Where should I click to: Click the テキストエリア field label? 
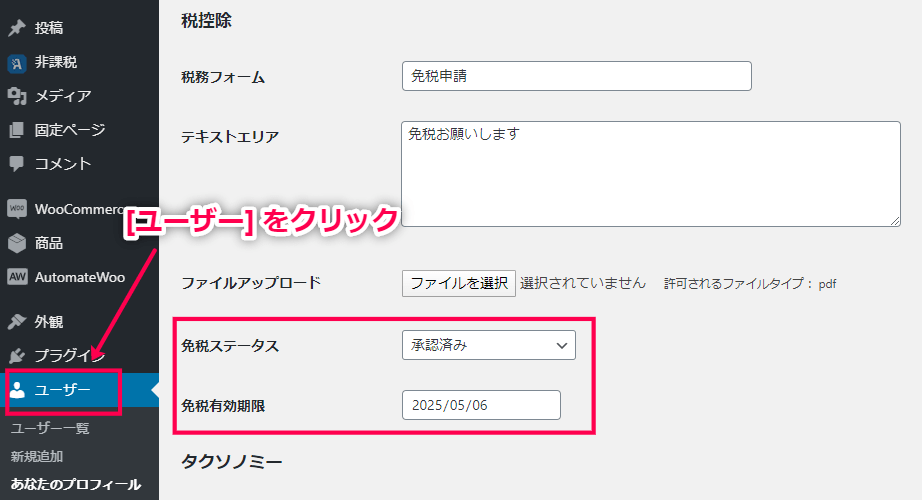pos(230,136)
